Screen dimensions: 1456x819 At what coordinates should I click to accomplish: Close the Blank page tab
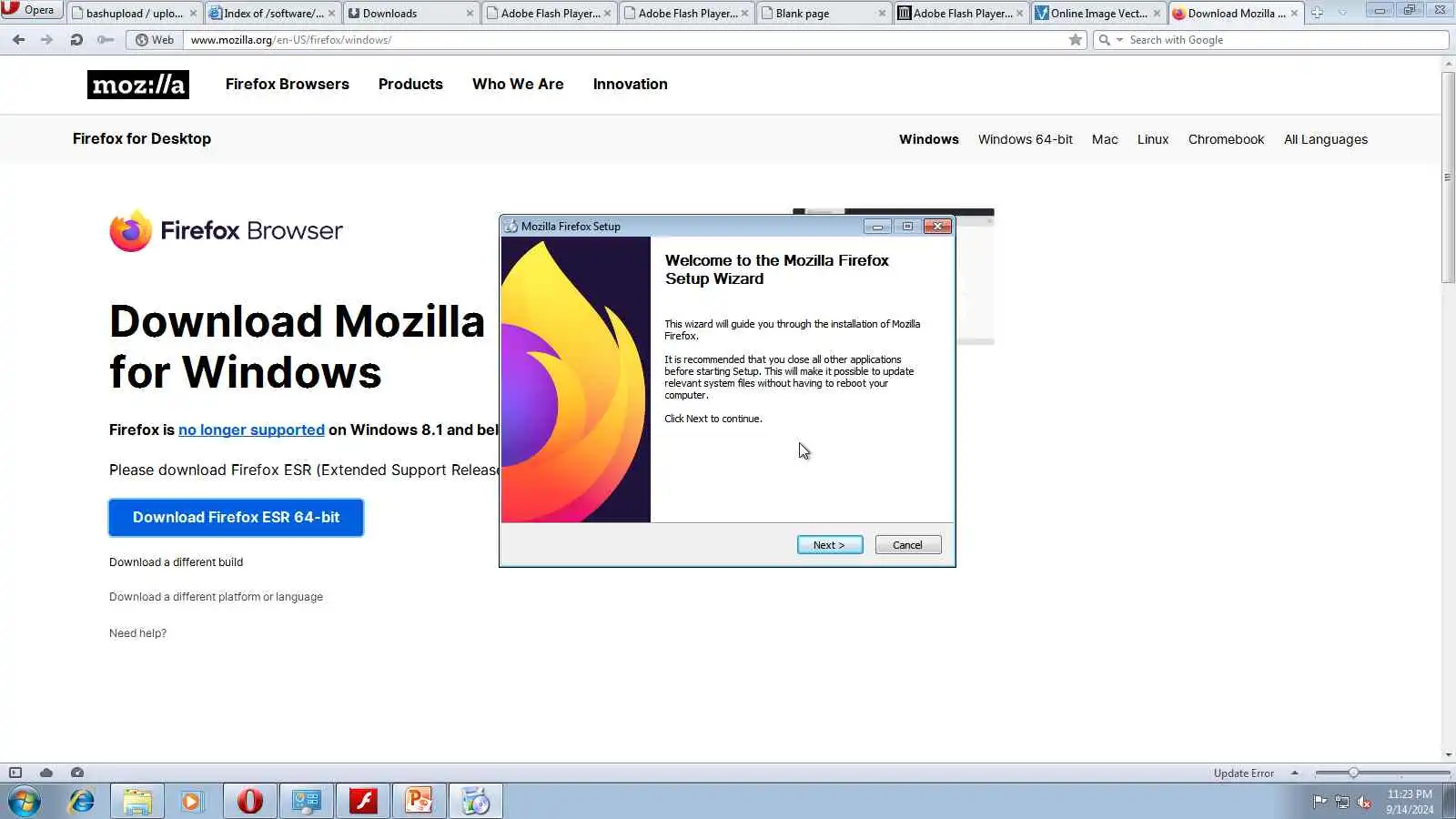click(882, 14)
